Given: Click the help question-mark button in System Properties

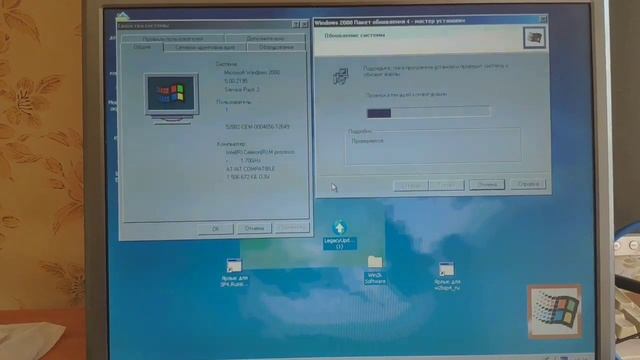Looking at the screenshot, I should 296,24.
